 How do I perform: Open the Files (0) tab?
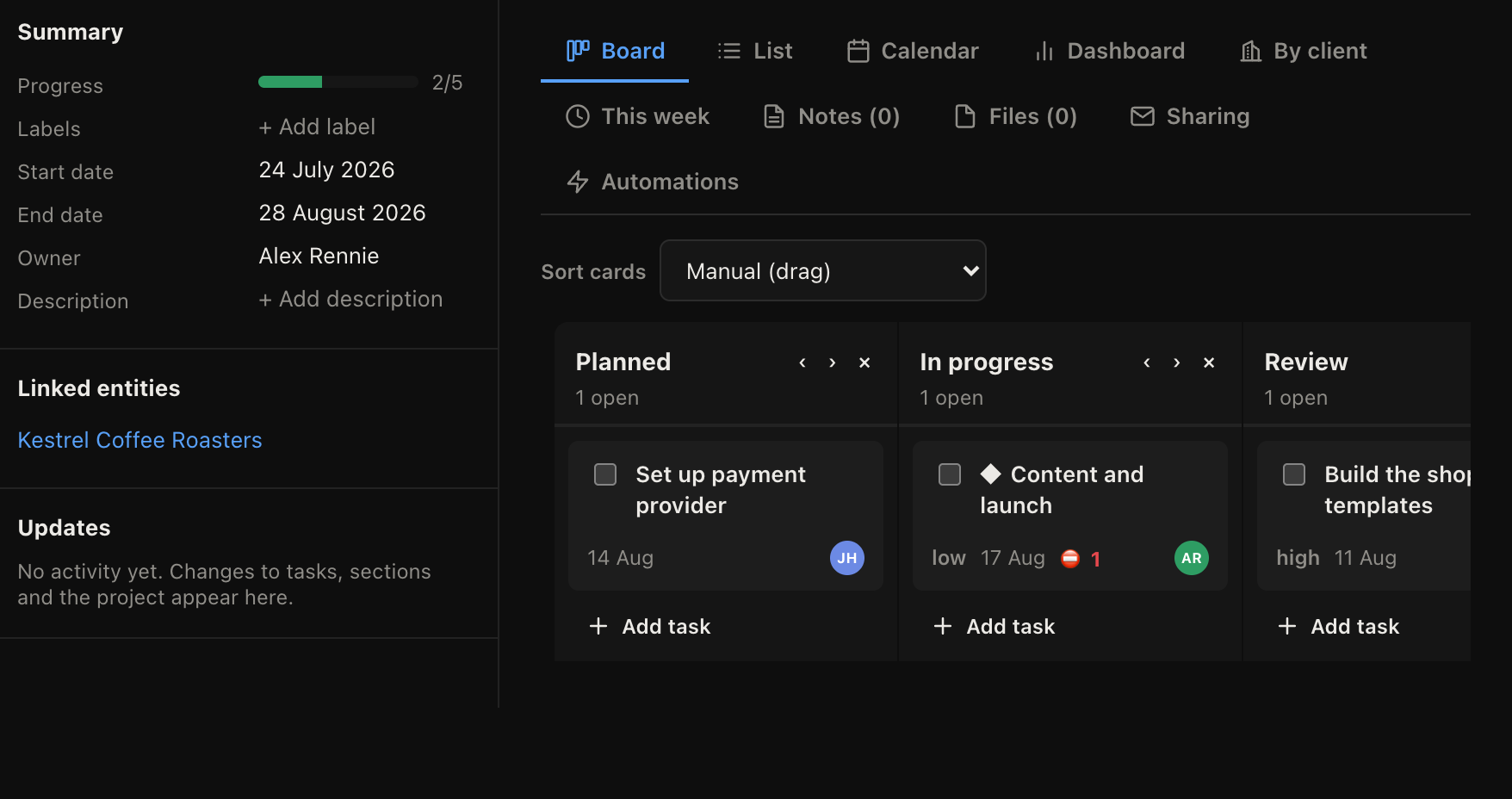[1015, 116]
